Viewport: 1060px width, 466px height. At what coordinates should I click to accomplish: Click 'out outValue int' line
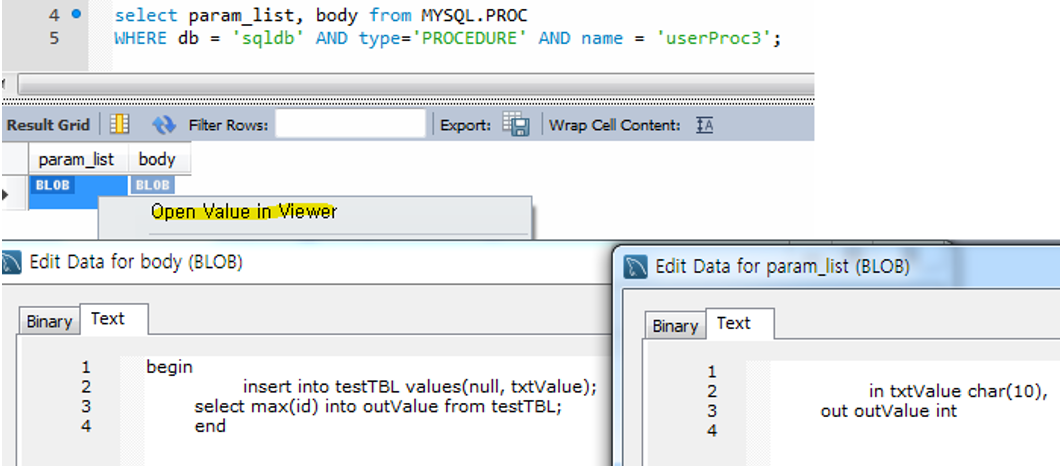[x=888, y=411]
